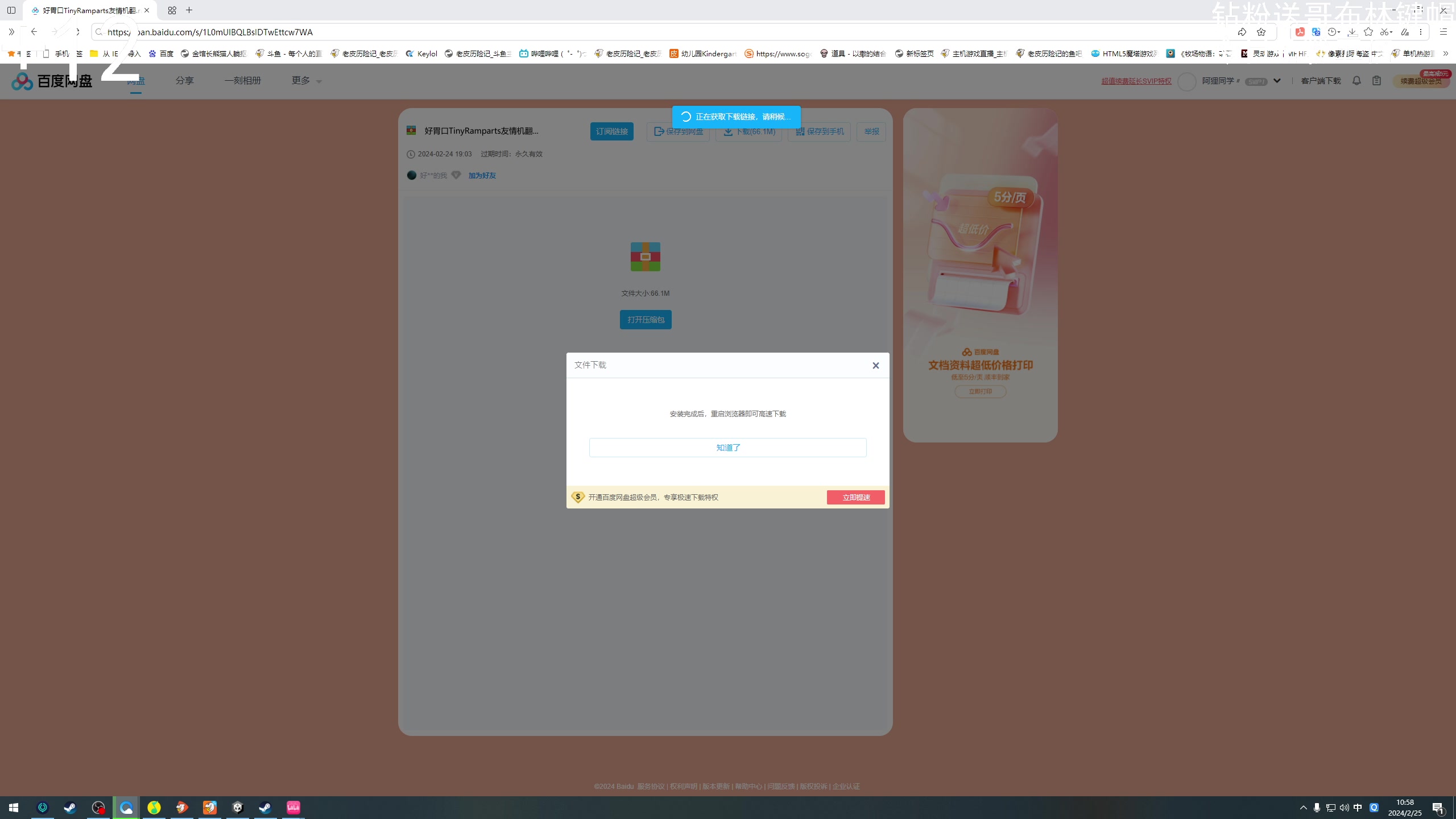Add page to bookmarks with star-plus icon
Viewport: 1456px width, 819px height.
coord(1261,32)
